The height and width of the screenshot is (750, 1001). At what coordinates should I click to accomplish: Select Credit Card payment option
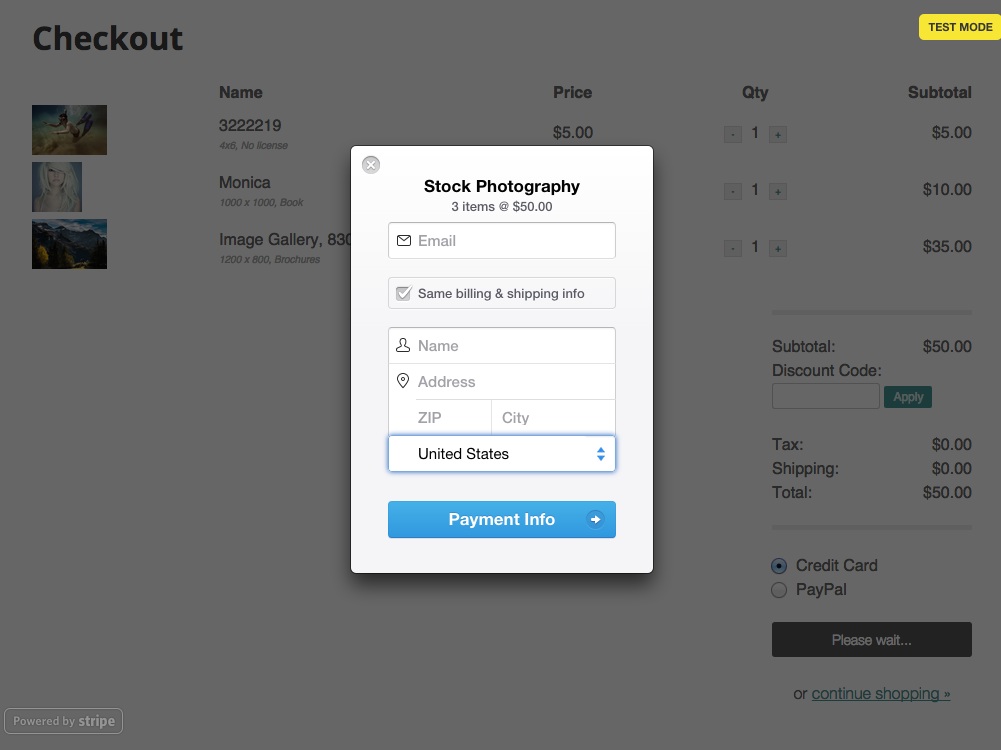(779, 566)
